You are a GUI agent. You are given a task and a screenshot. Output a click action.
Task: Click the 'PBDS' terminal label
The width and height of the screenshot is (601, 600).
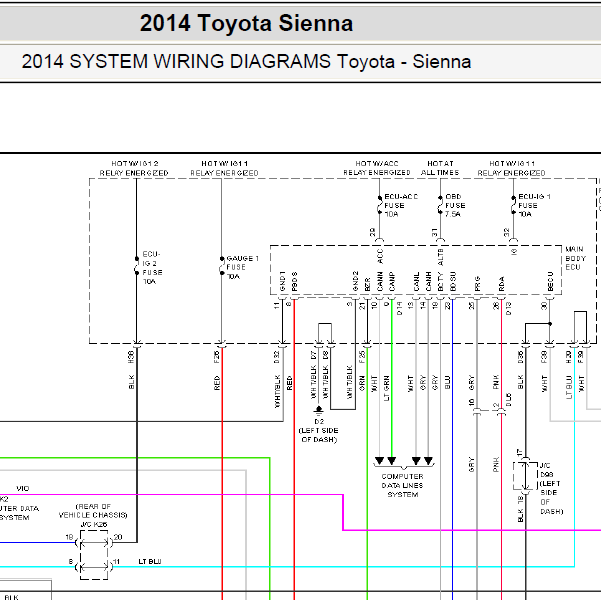(x=294, y=282)
